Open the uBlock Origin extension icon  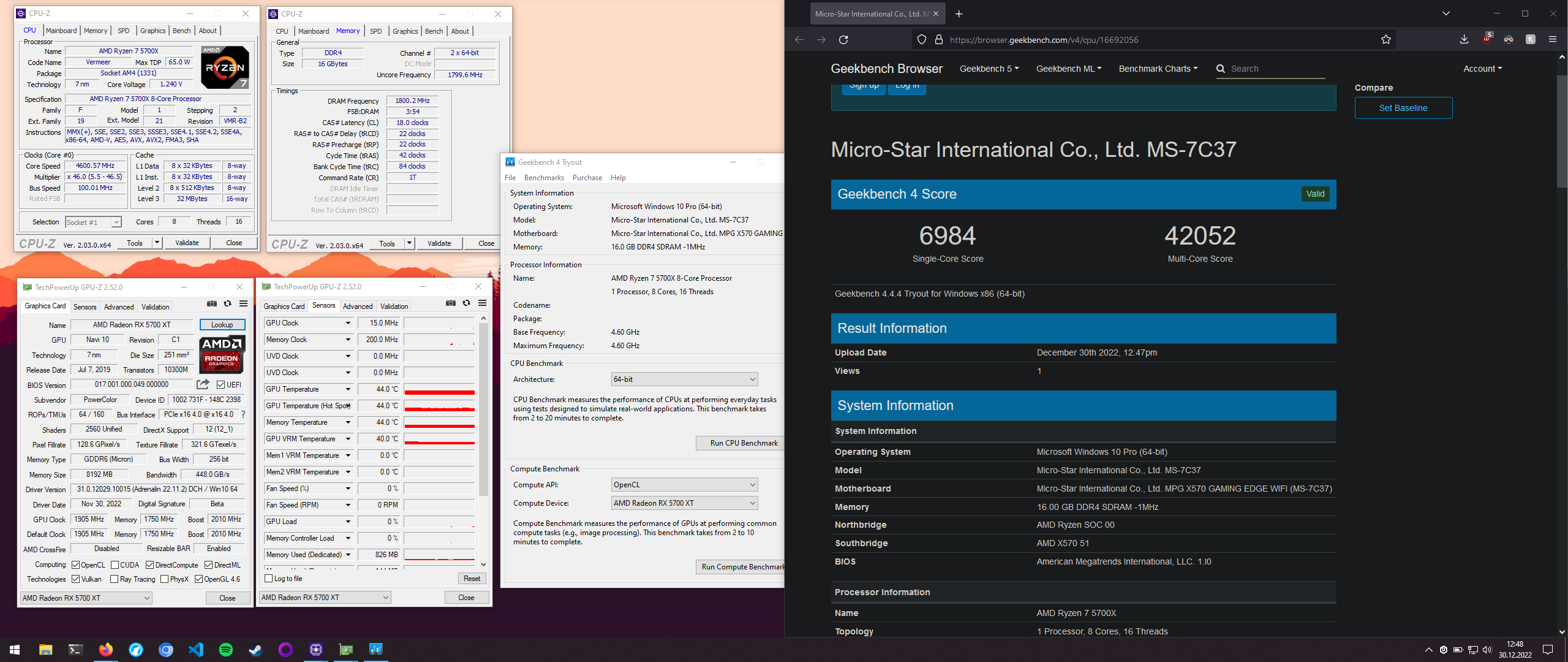point(1487,39)
